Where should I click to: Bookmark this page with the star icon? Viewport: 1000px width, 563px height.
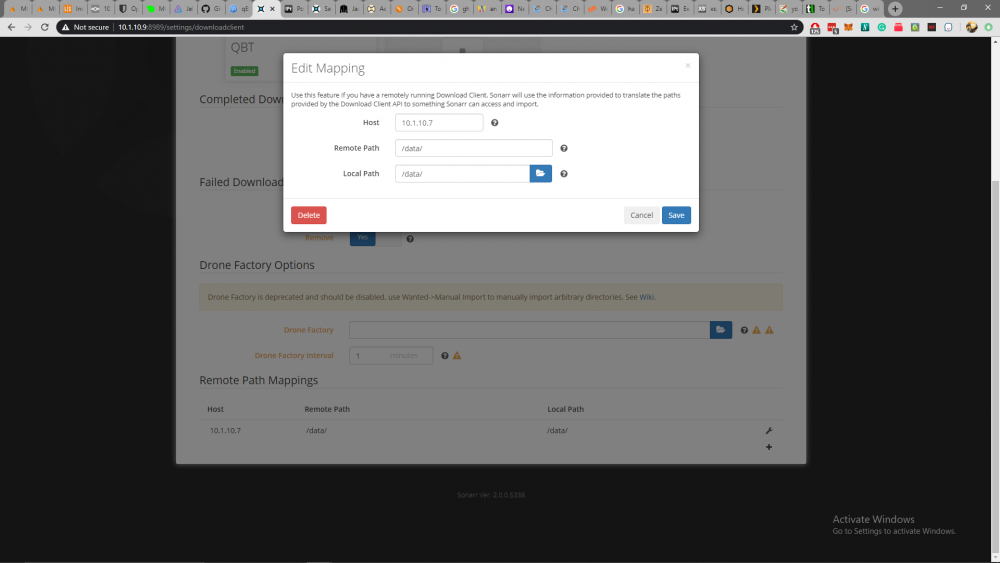[x=794, y=27]
